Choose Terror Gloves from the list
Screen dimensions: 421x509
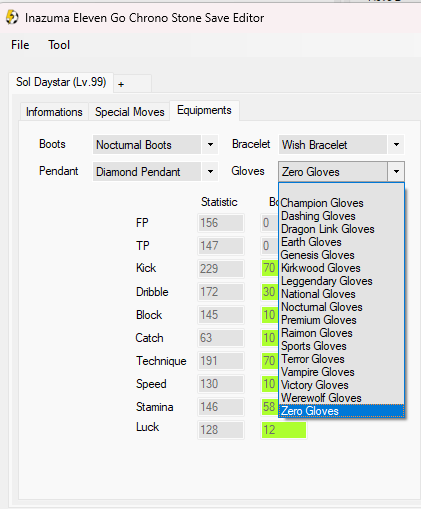click(341, 359)
